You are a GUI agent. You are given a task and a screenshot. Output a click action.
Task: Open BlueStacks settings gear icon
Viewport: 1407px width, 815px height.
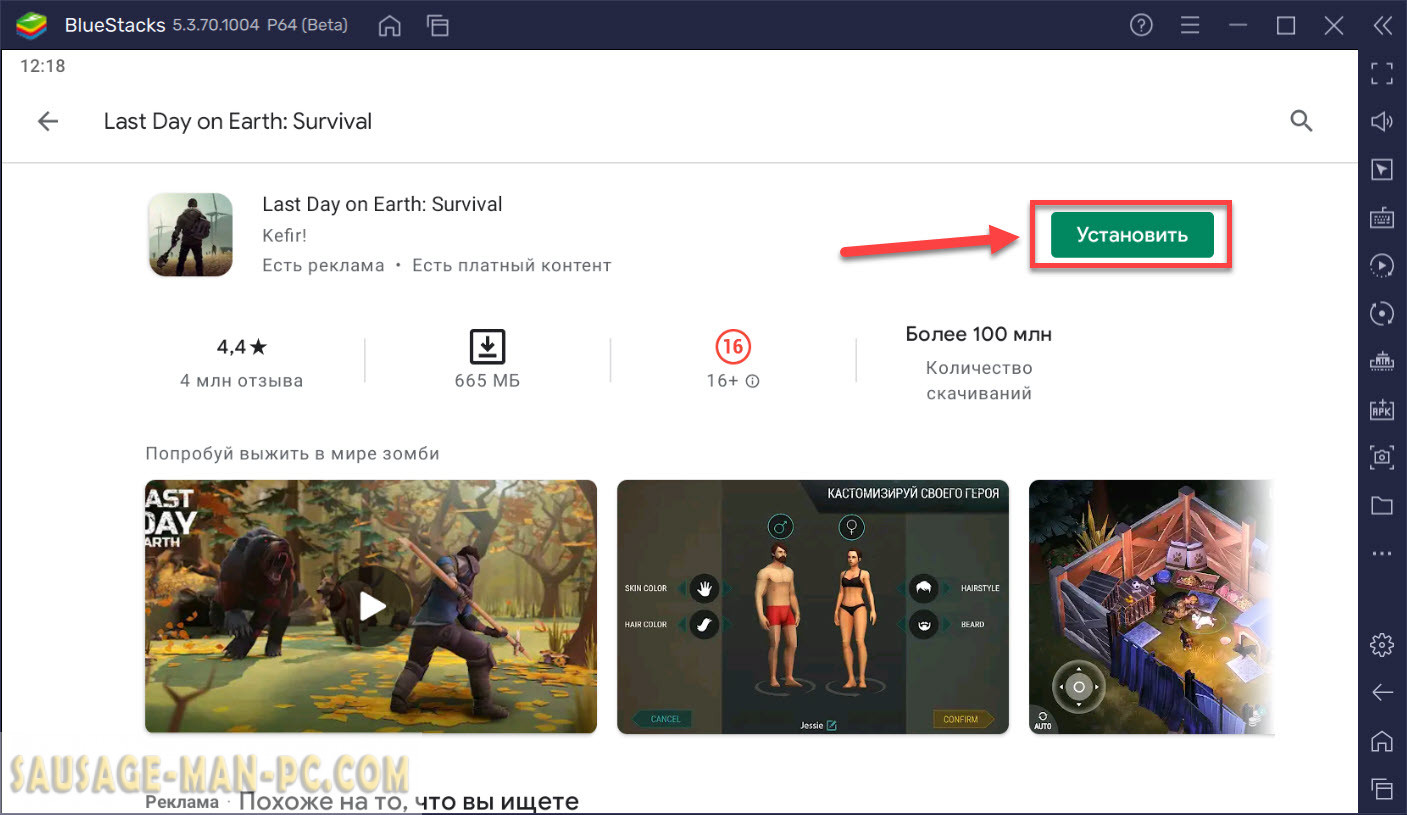coord(1382,645)
